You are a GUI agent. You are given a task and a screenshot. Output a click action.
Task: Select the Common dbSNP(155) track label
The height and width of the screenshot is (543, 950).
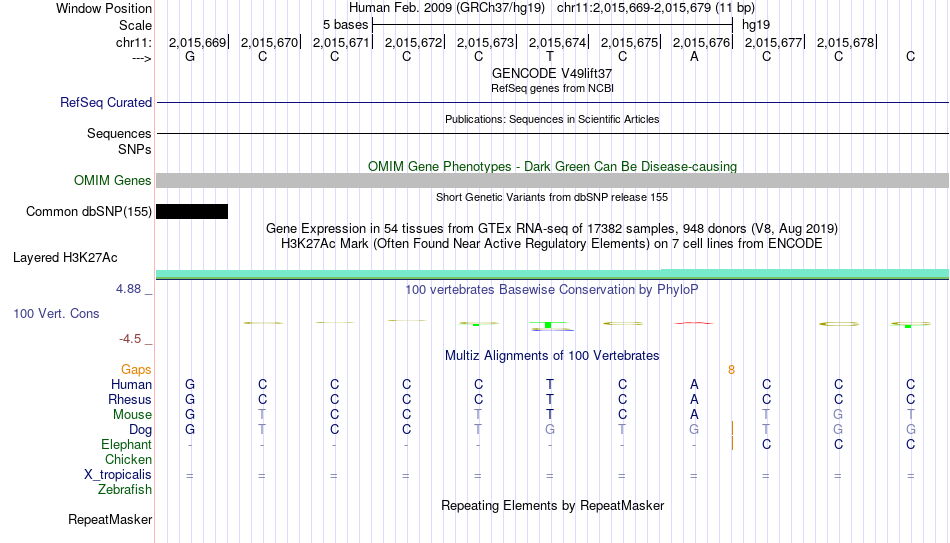click(88, 212)
